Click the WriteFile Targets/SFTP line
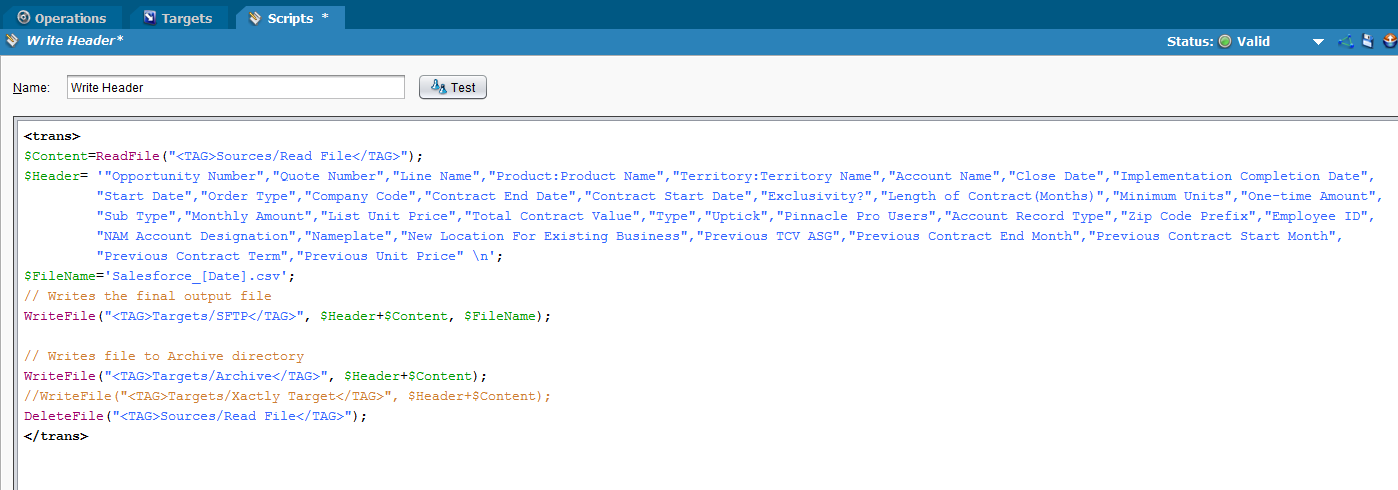This screenshot has width=1398, height=490. 288,316
